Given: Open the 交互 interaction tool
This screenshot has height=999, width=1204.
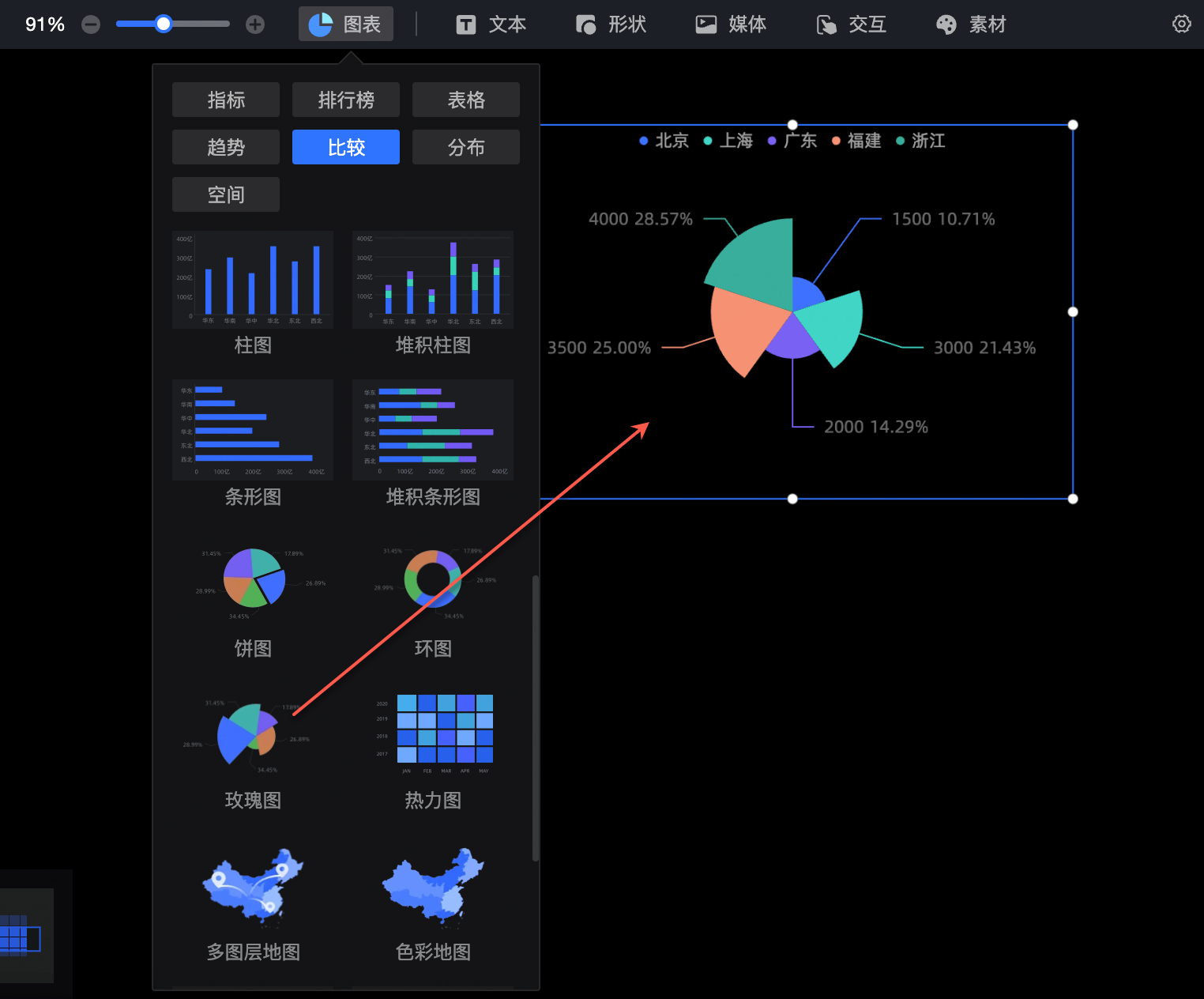Looking at the screenshot, I should point(852,25).
